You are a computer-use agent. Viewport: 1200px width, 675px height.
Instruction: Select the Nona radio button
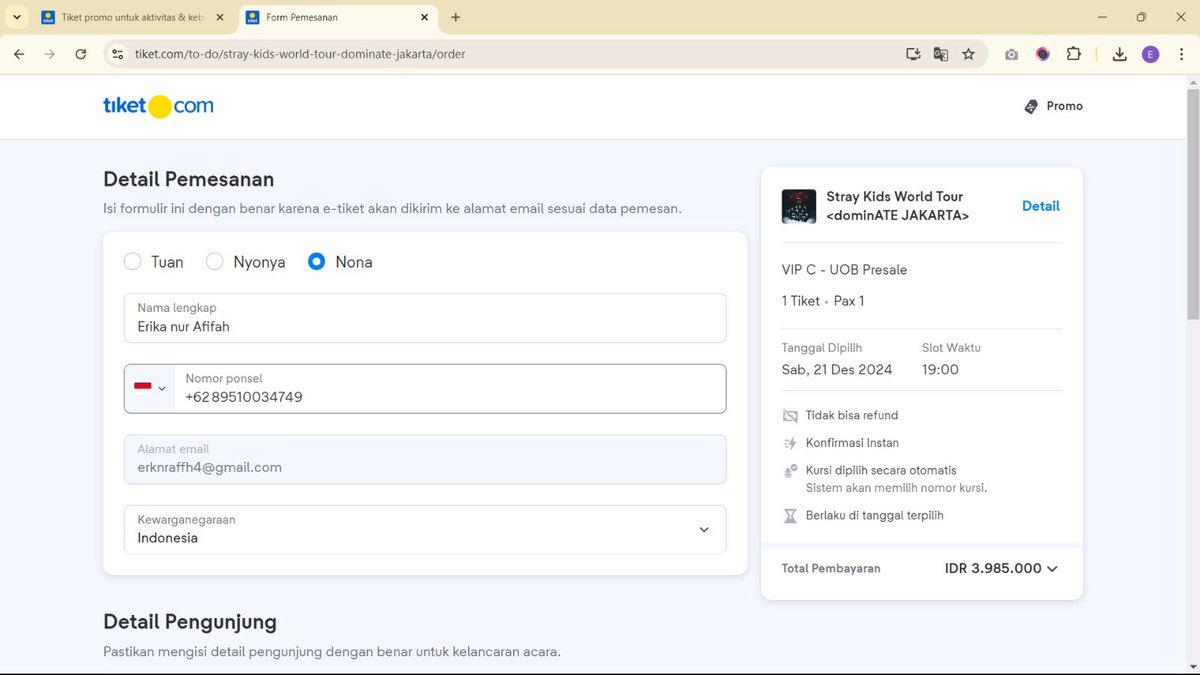tap(317, 262)
